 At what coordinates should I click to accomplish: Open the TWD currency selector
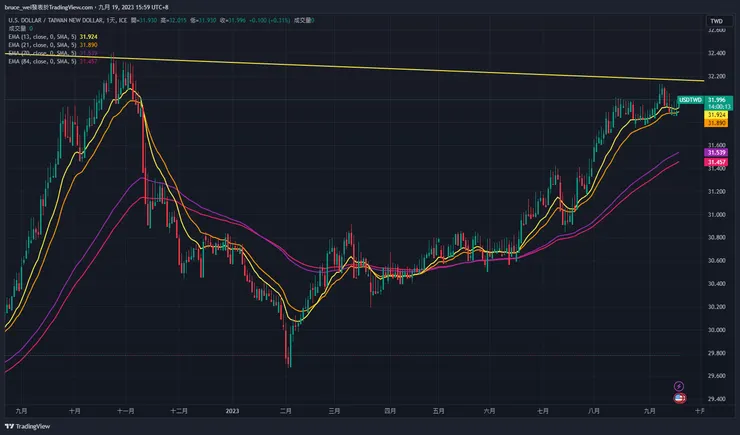pos(716,21)
